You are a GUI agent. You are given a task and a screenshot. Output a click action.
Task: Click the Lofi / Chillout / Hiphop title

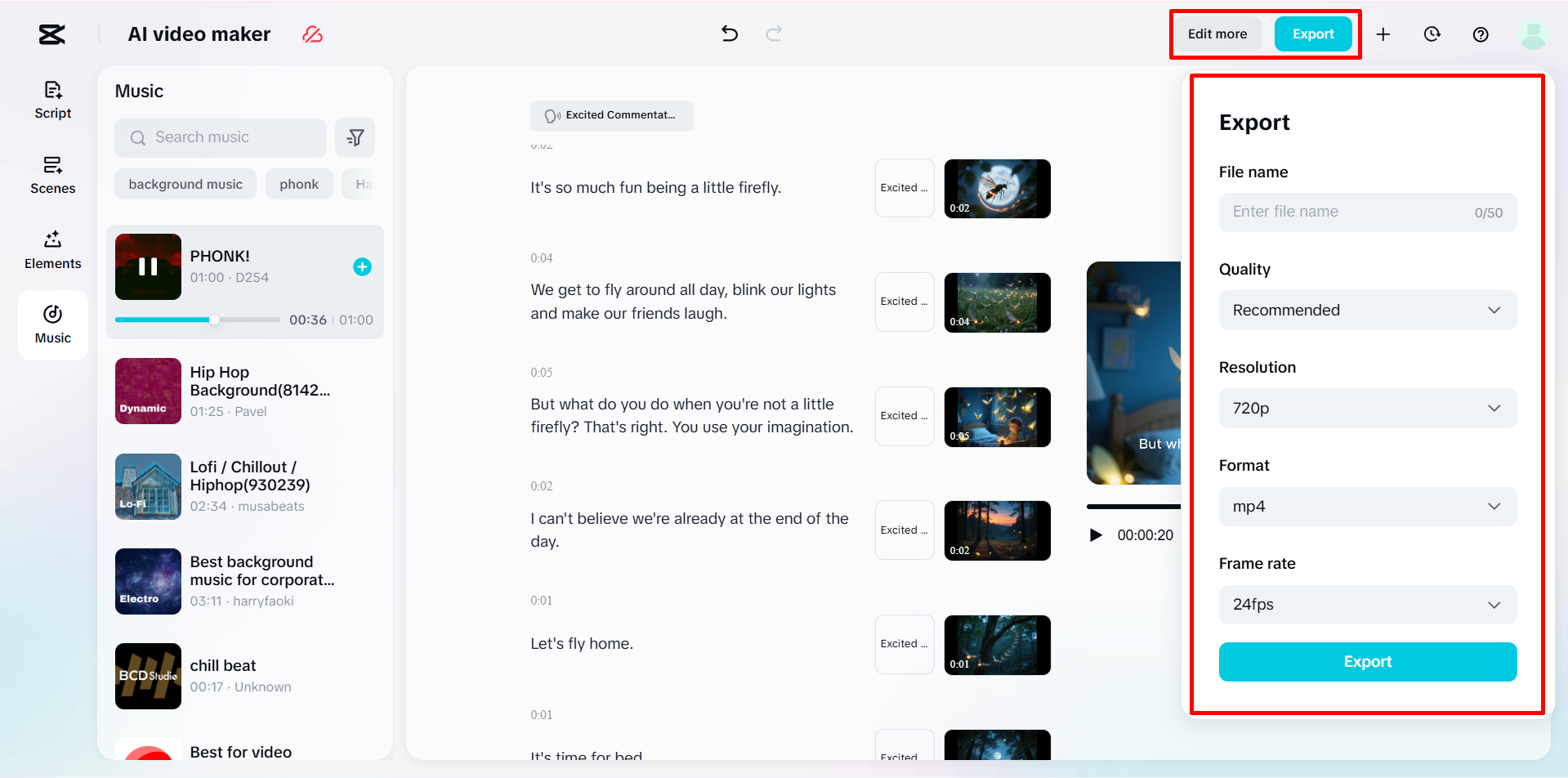[250, 476]
